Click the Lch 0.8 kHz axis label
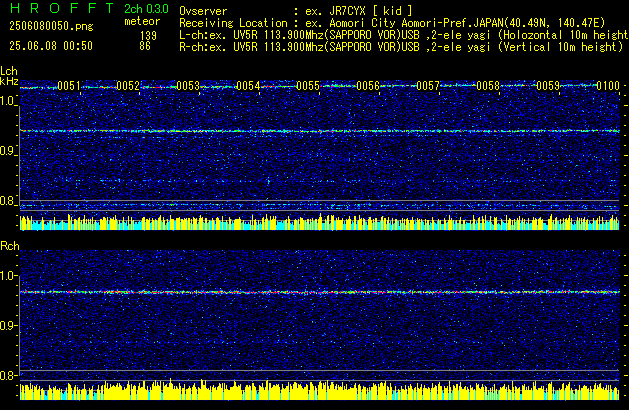 click(x=8, y=201)
